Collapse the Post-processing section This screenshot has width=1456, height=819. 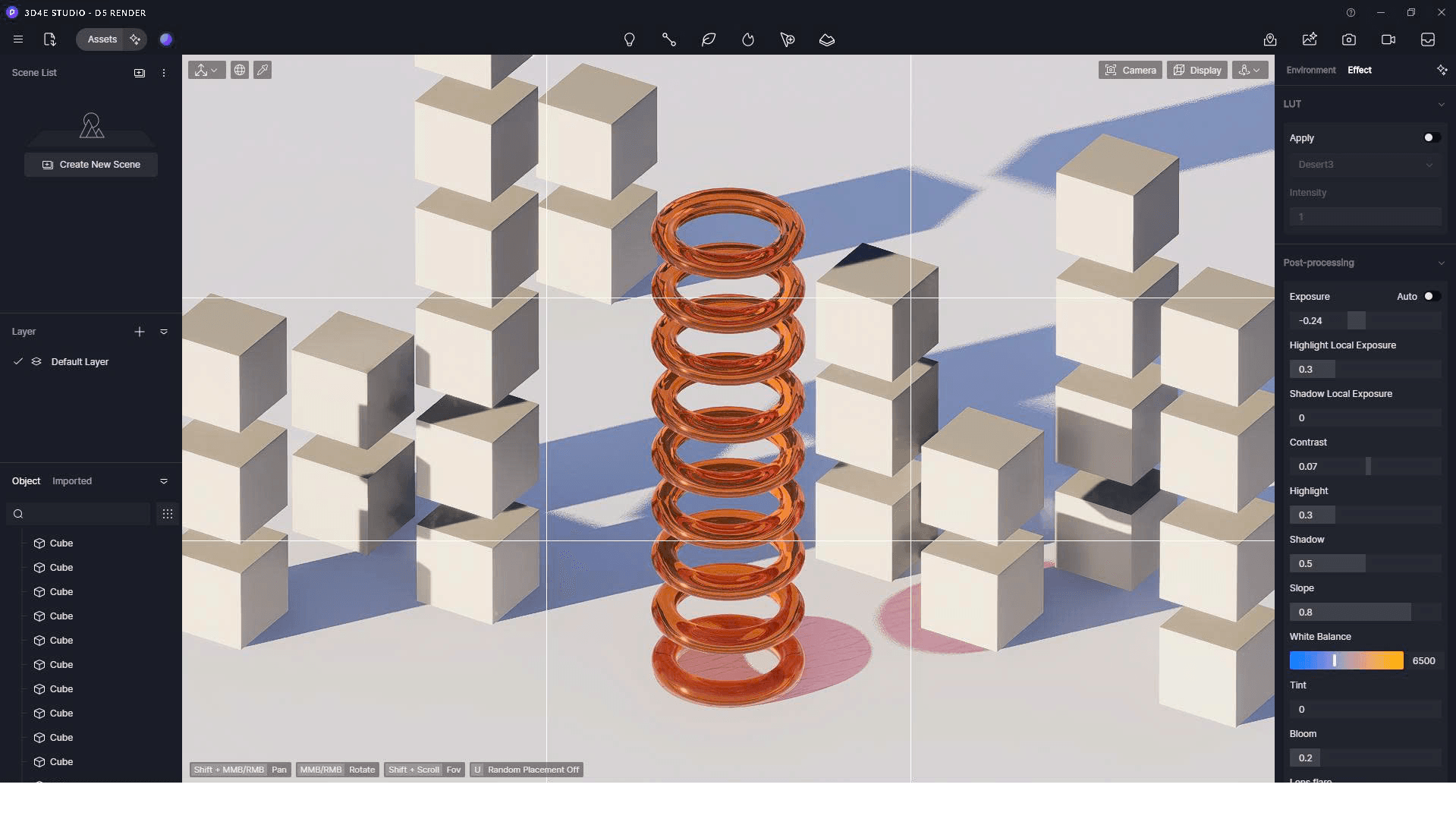coord(1441,263)
